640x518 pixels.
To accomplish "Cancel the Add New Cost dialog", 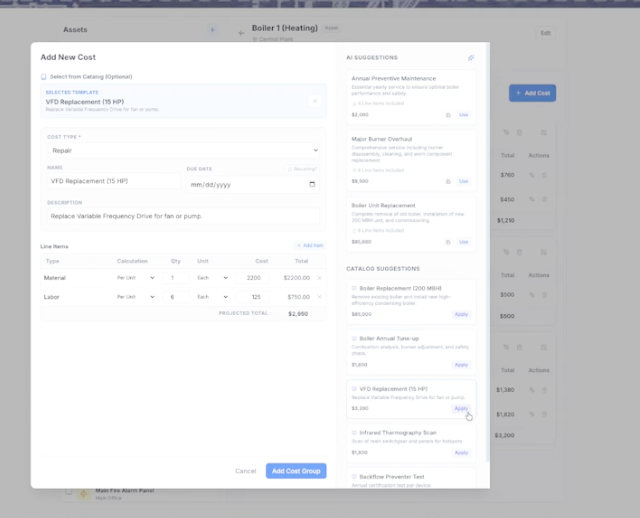I will [x=245, y=470].
